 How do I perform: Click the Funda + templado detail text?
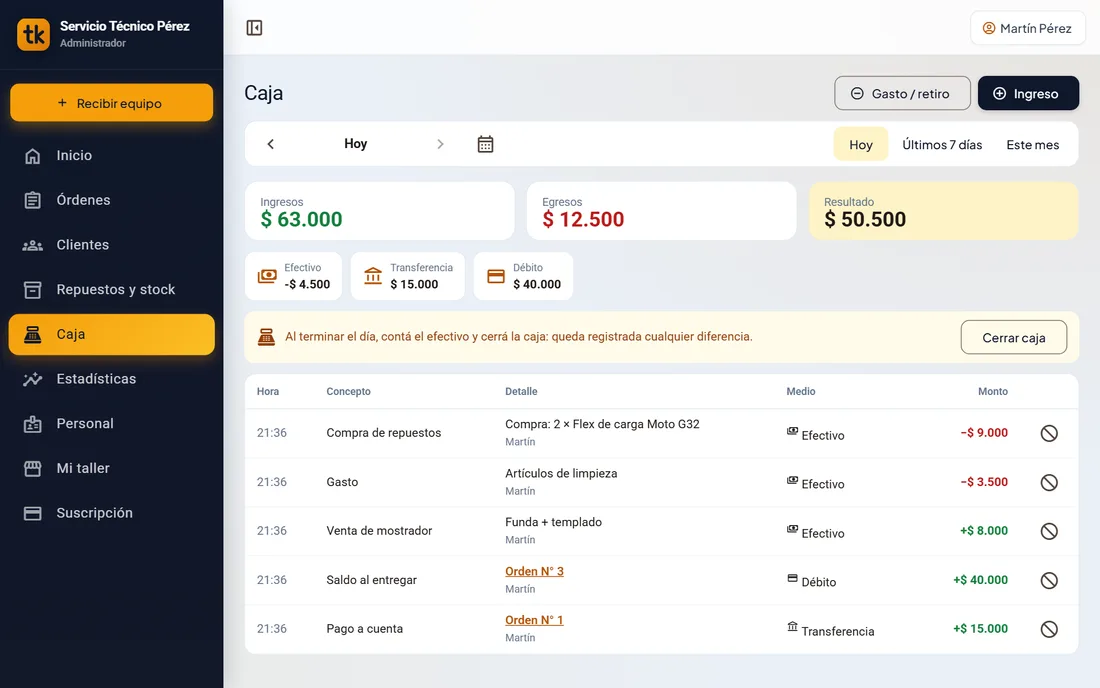tap(554, 522)
